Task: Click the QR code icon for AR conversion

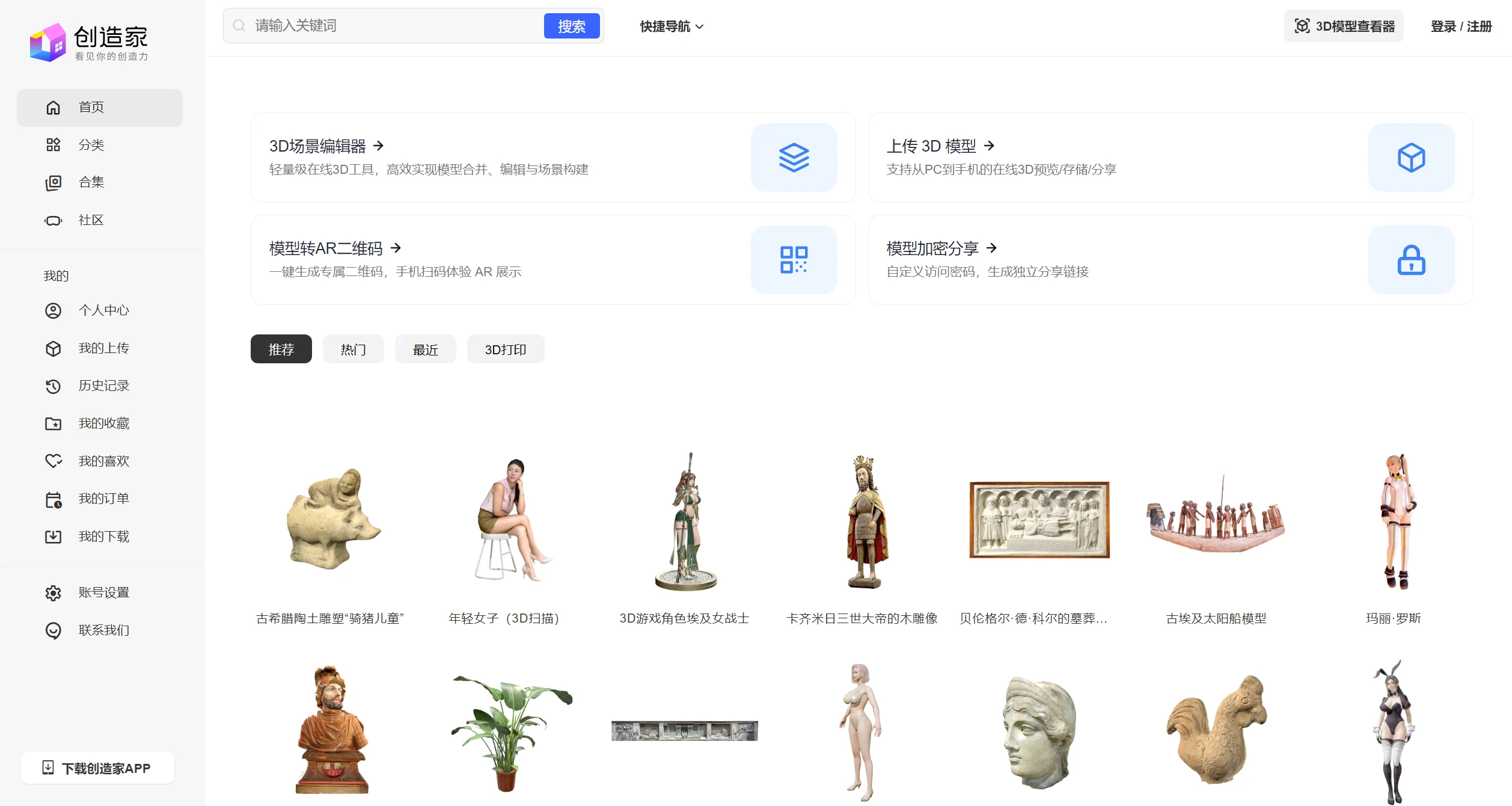Action: tap(794, 260)
